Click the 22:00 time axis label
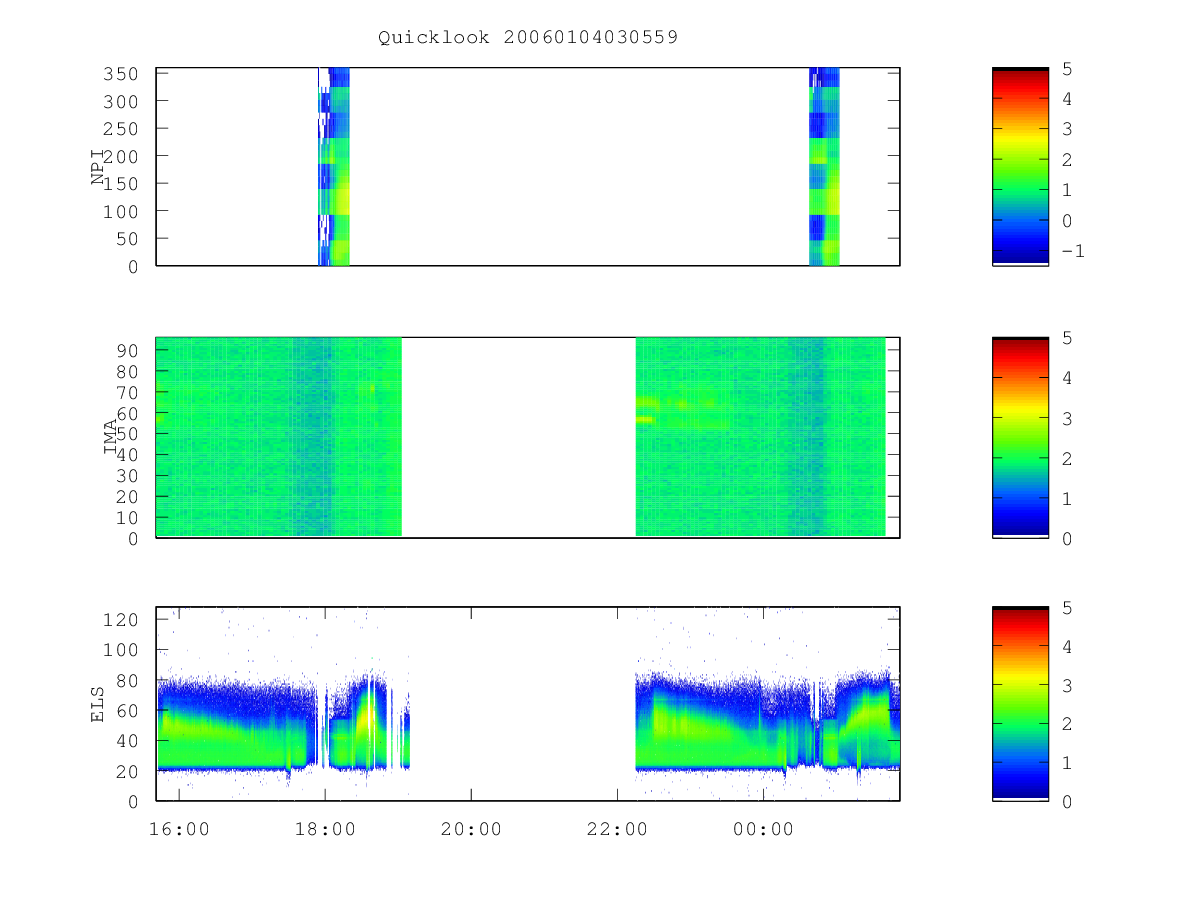This screenshot has width=1200, height=900. (617, 828)
